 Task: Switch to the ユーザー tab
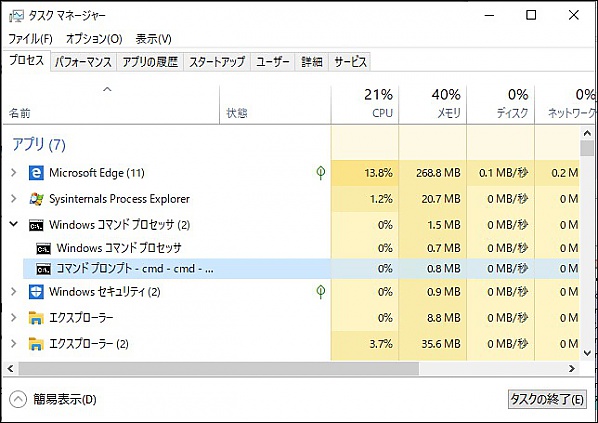(x=273, y=62)
